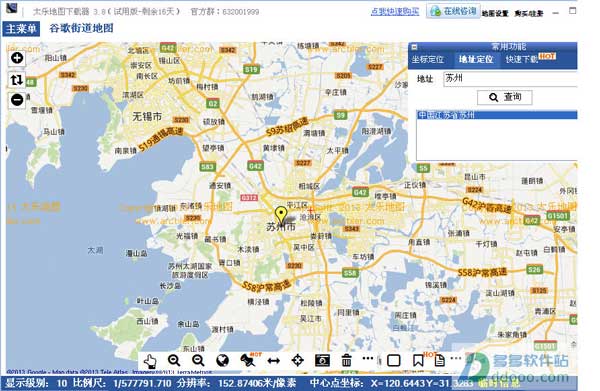Viewport: 600px width, 391px height.
Task: Switch to the 地址定位 tab
Action: pyautogui.click(x=476, y=60)
